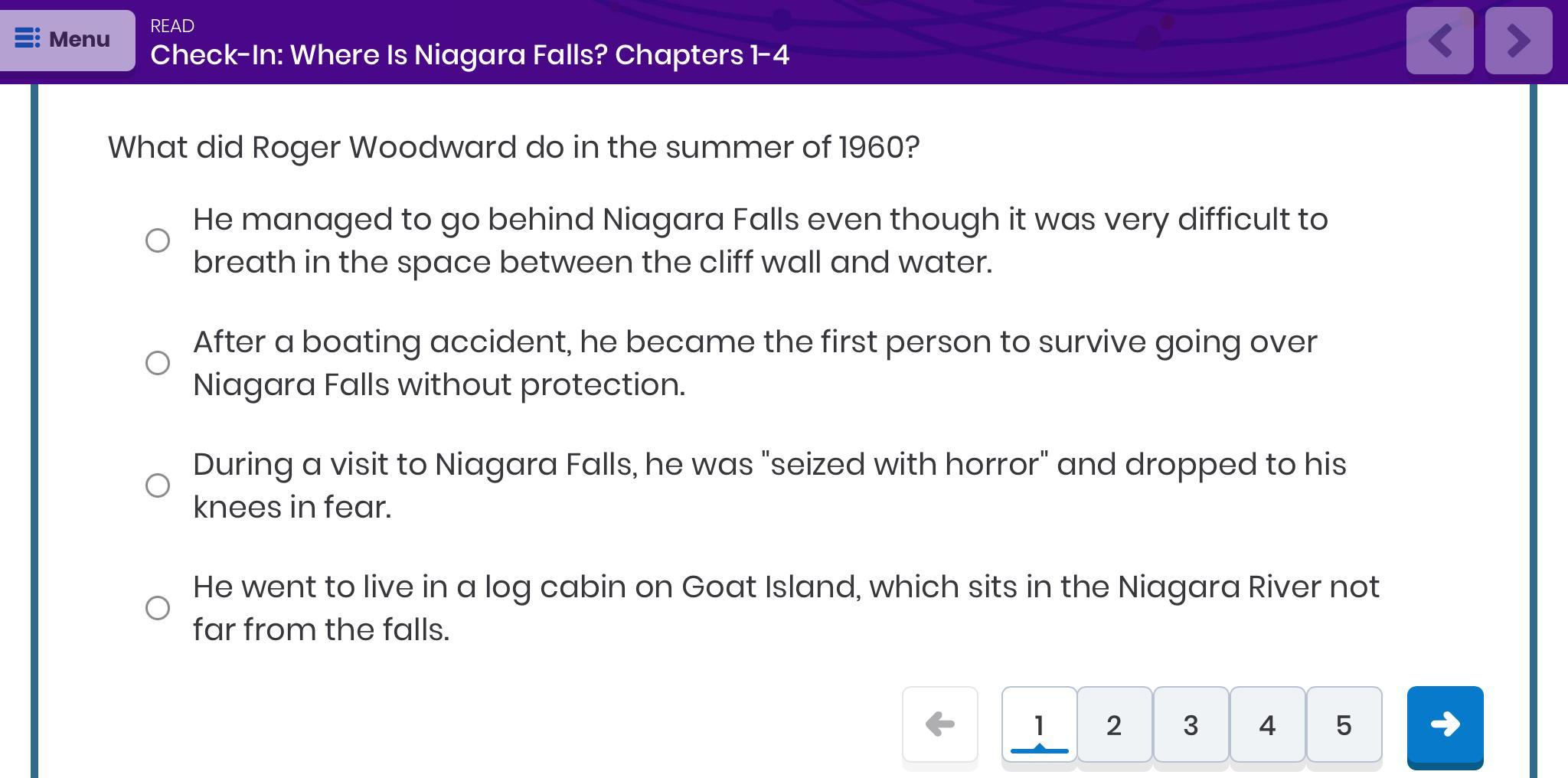Click the answer text about surviving without protection

click(754, 363)
